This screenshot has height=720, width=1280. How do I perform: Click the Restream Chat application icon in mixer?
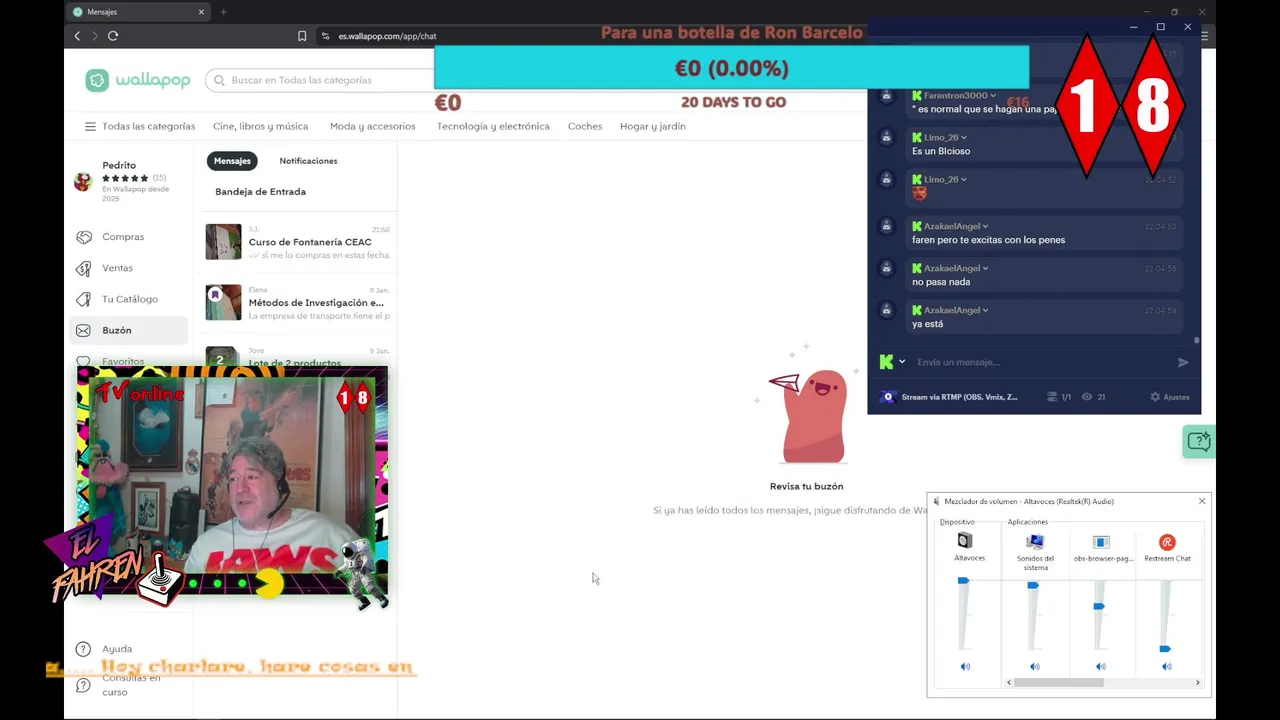pyautogui.click(x=1167, y=541)
